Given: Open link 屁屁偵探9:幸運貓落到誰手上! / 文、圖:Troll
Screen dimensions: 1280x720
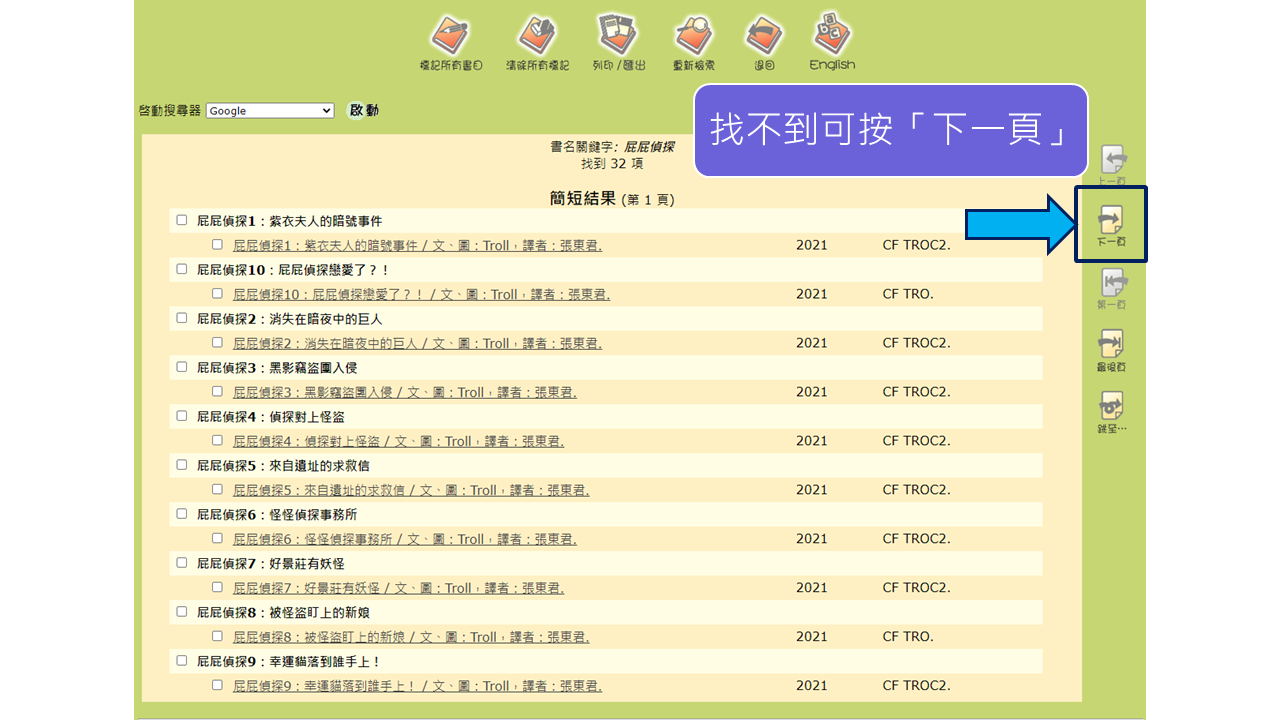Looking at the screenshot, I should pos(417,686).
